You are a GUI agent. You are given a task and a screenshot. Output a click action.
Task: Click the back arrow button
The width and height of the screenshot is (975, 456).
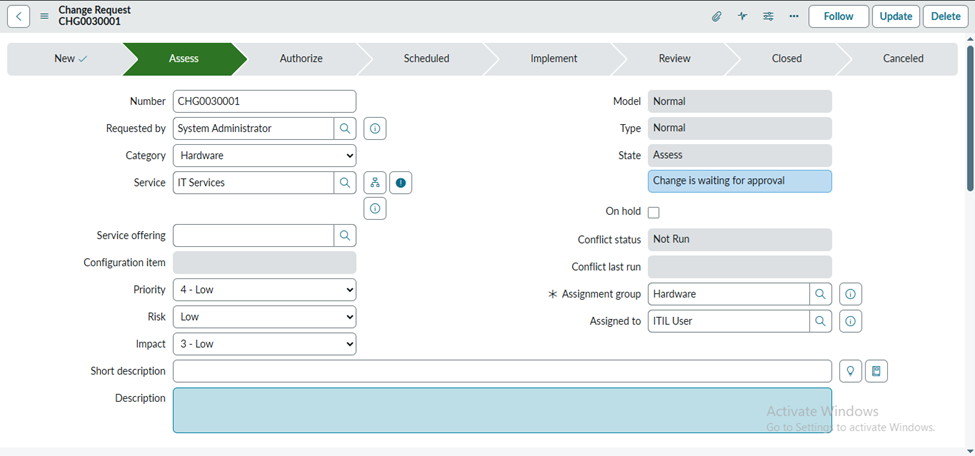pos(20,16)
